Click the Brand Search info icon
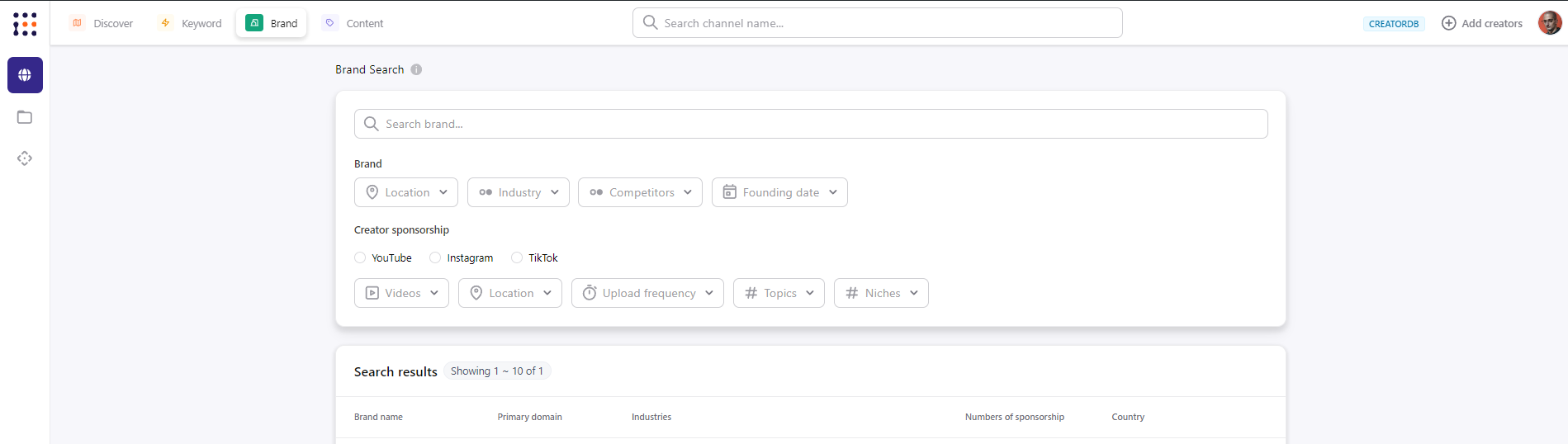 [416, 69]
